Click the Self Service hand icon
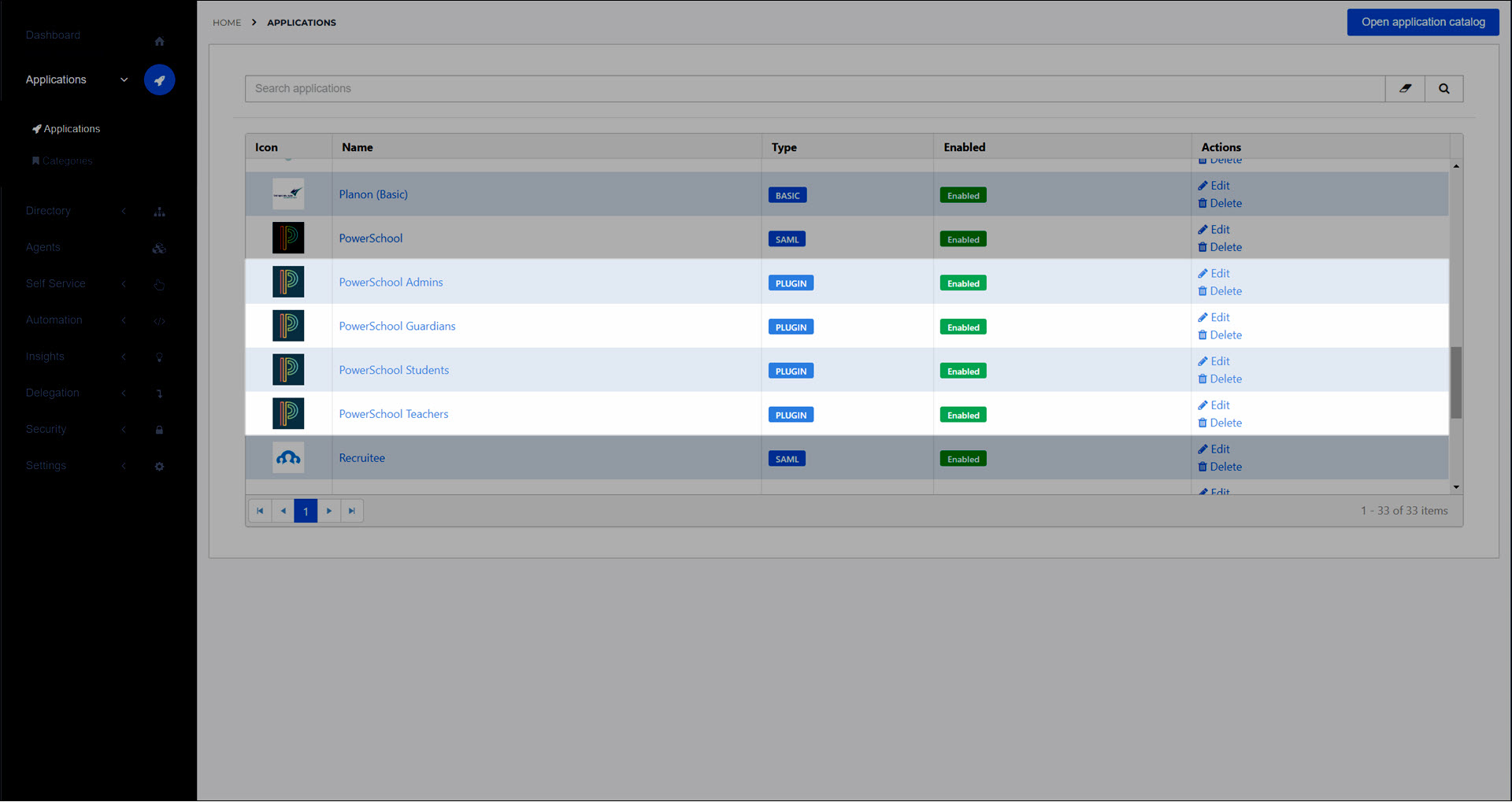1512x802 pixels. [159, 284]
